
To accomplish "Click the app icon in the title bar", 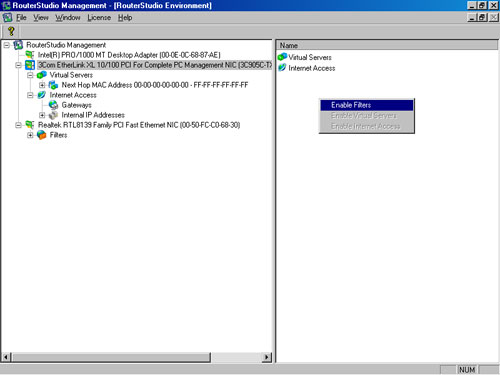I will tap(6, 5).
